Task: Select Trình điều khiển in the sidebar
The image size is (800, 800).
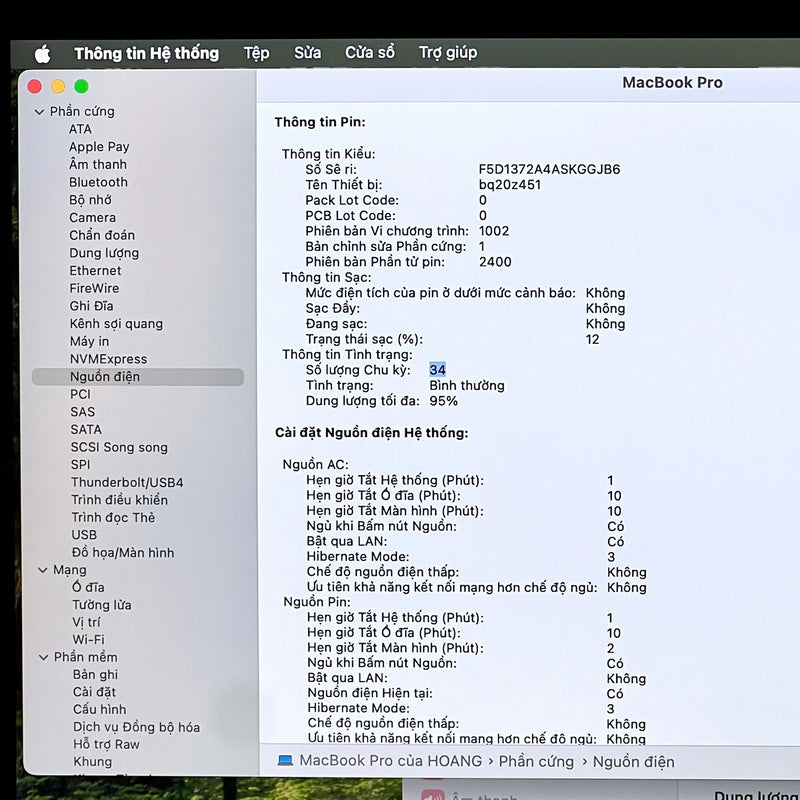Action: point(119,499)
